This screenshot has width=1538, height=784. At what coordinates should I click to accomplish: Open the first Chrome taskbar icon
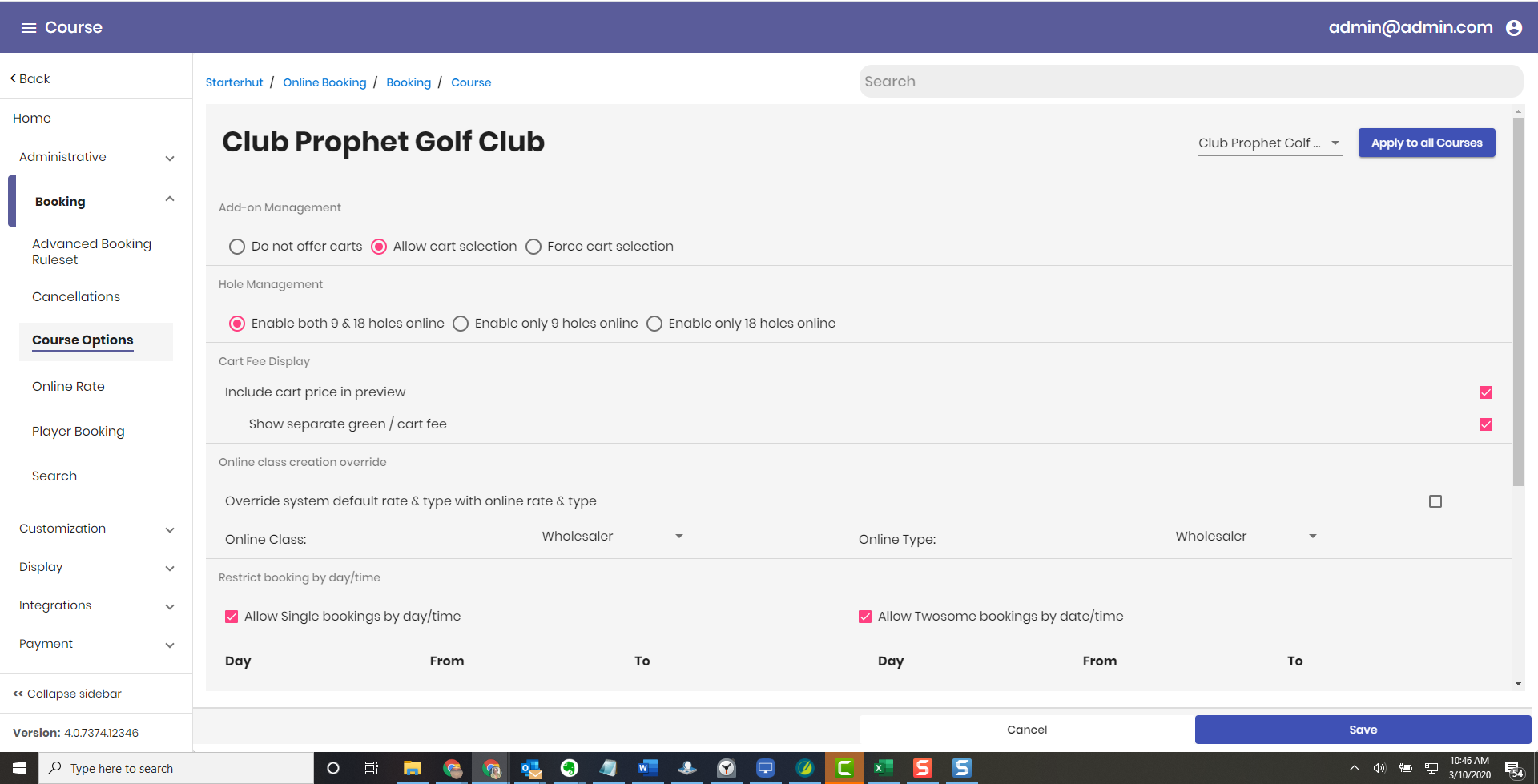452,769
